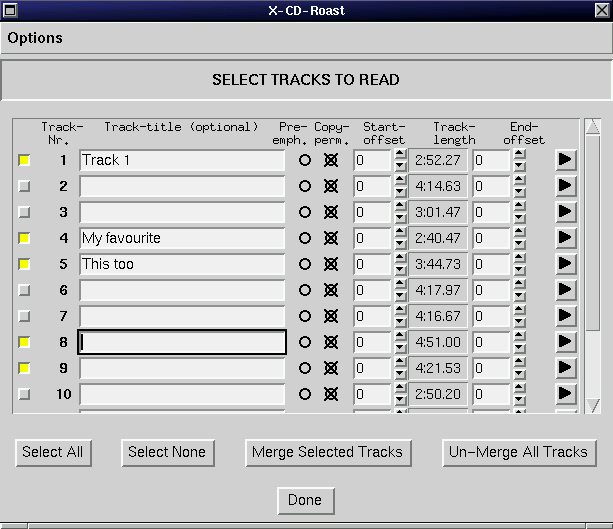This screenshot has width=613, height=529.
Task: Uncheck the selection box for track 8
Action: [25, 342]
